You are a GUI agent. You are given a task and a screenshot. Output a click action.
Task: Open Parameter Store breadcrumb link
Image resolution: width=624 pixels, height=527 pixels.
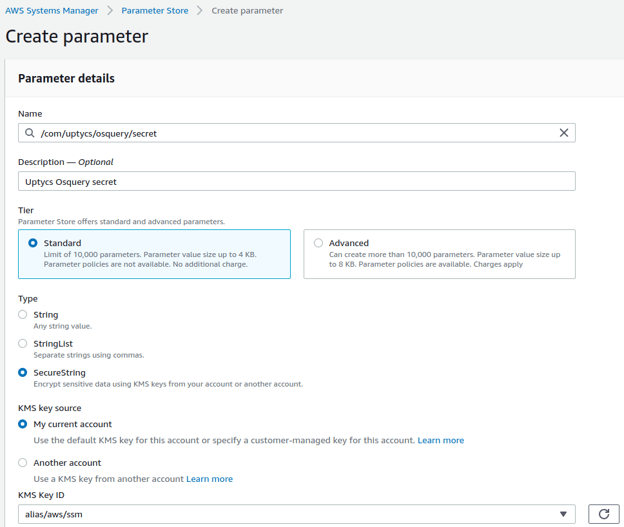(155, 11)
